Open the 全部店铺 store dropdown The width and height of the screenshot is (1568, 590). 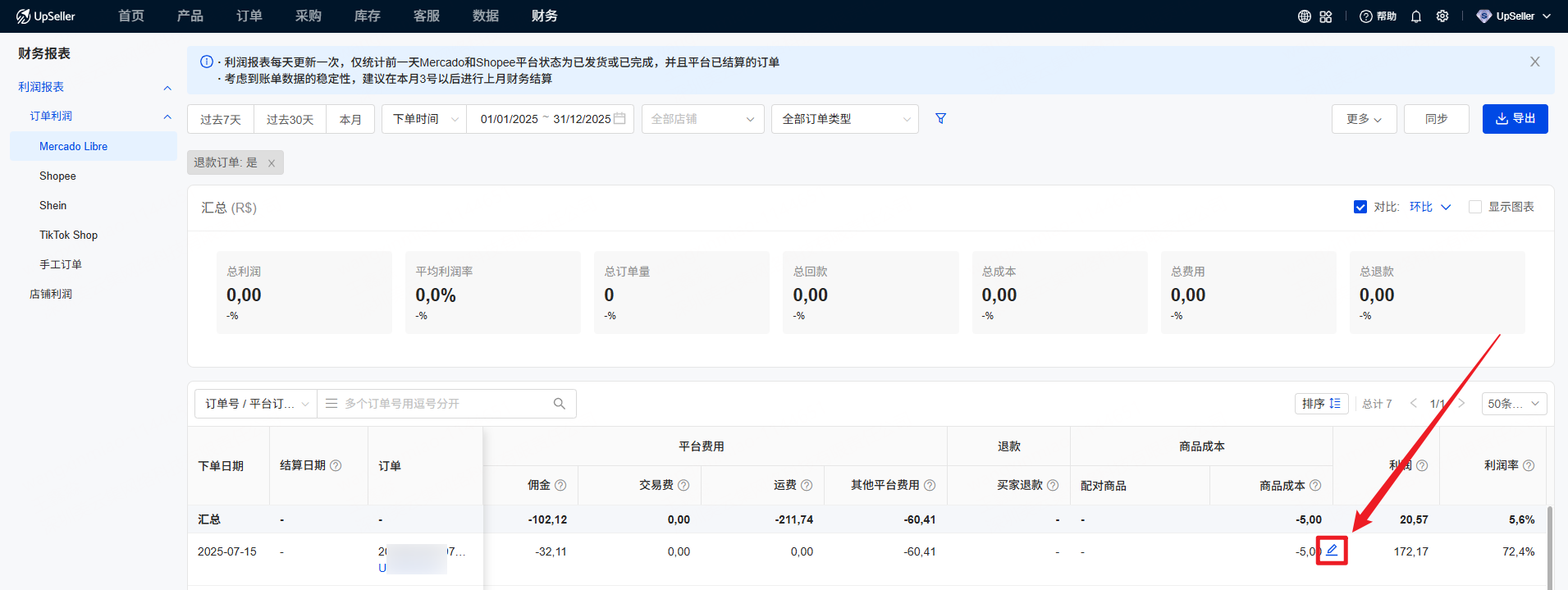pyautogui.click(x=702, y=119)
